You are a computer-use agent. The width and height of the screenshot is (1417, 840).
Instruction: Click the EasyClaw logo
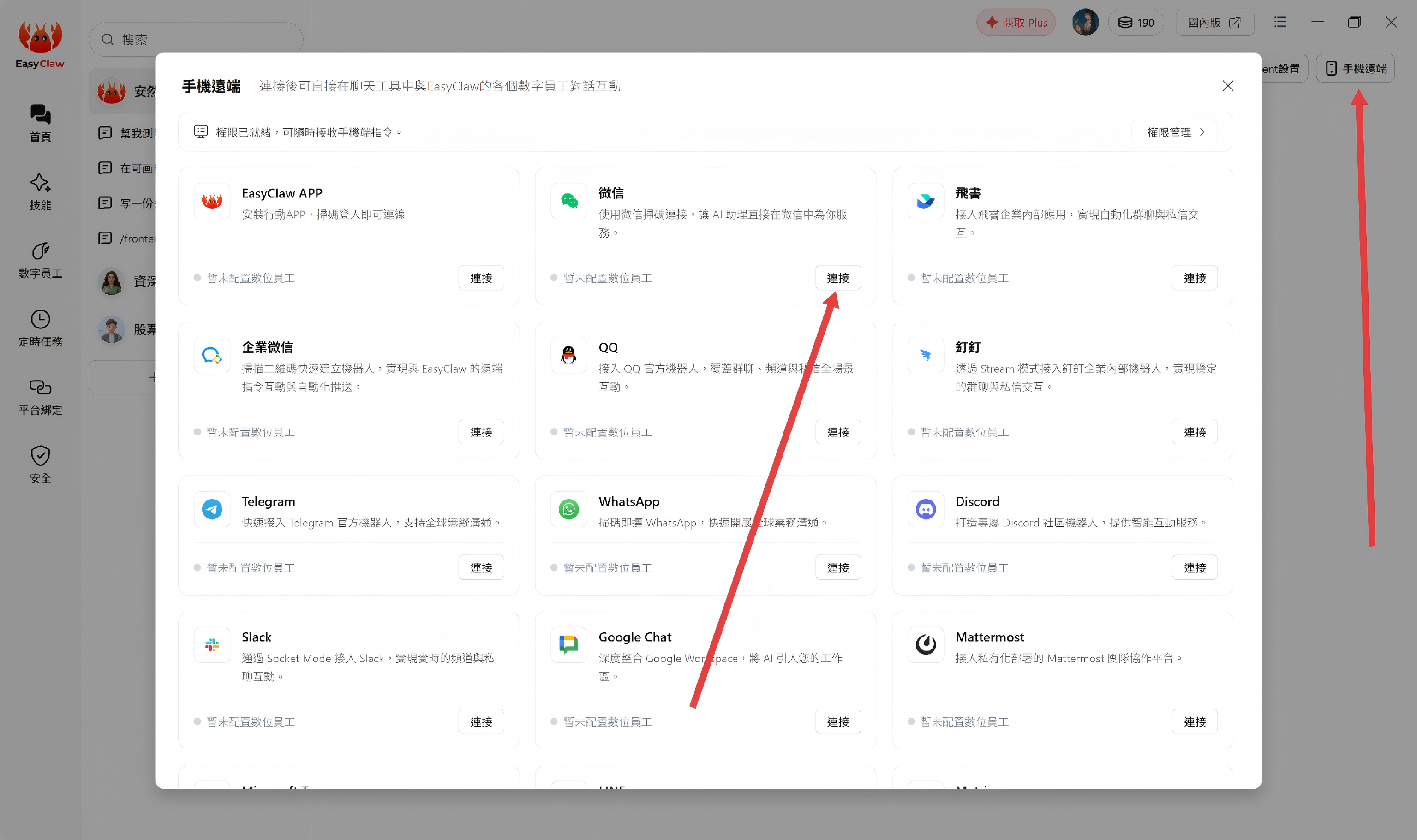[40, 44]
